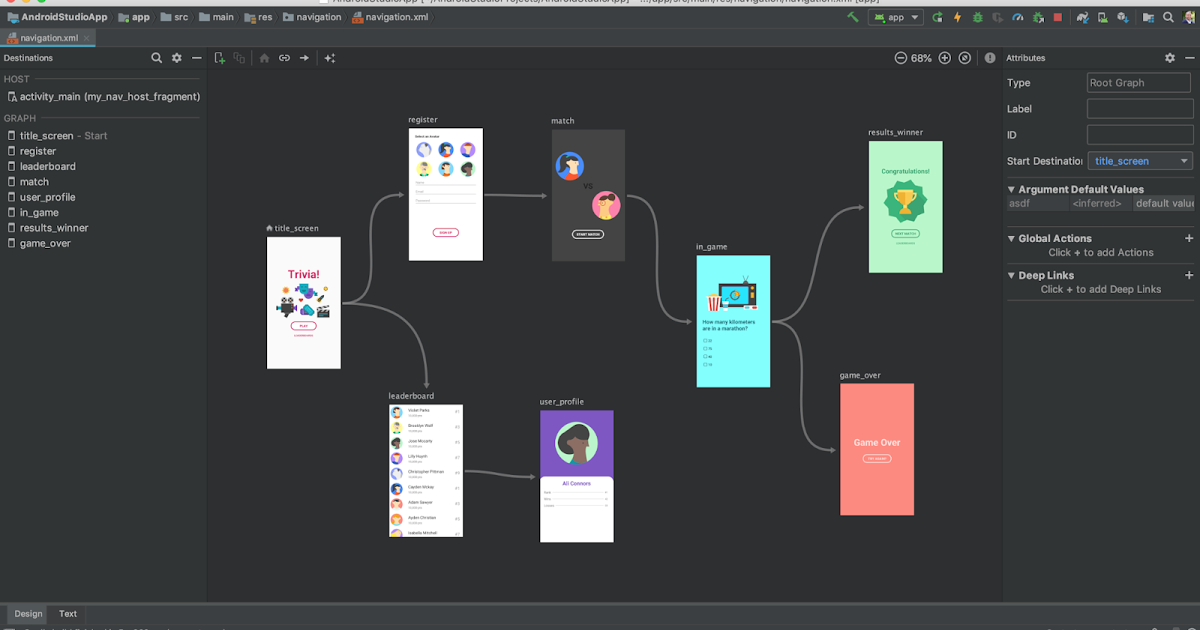This screenshot has width=1200, height=630.
Task: Run the app with the green play icon
Action: point(935,17)
